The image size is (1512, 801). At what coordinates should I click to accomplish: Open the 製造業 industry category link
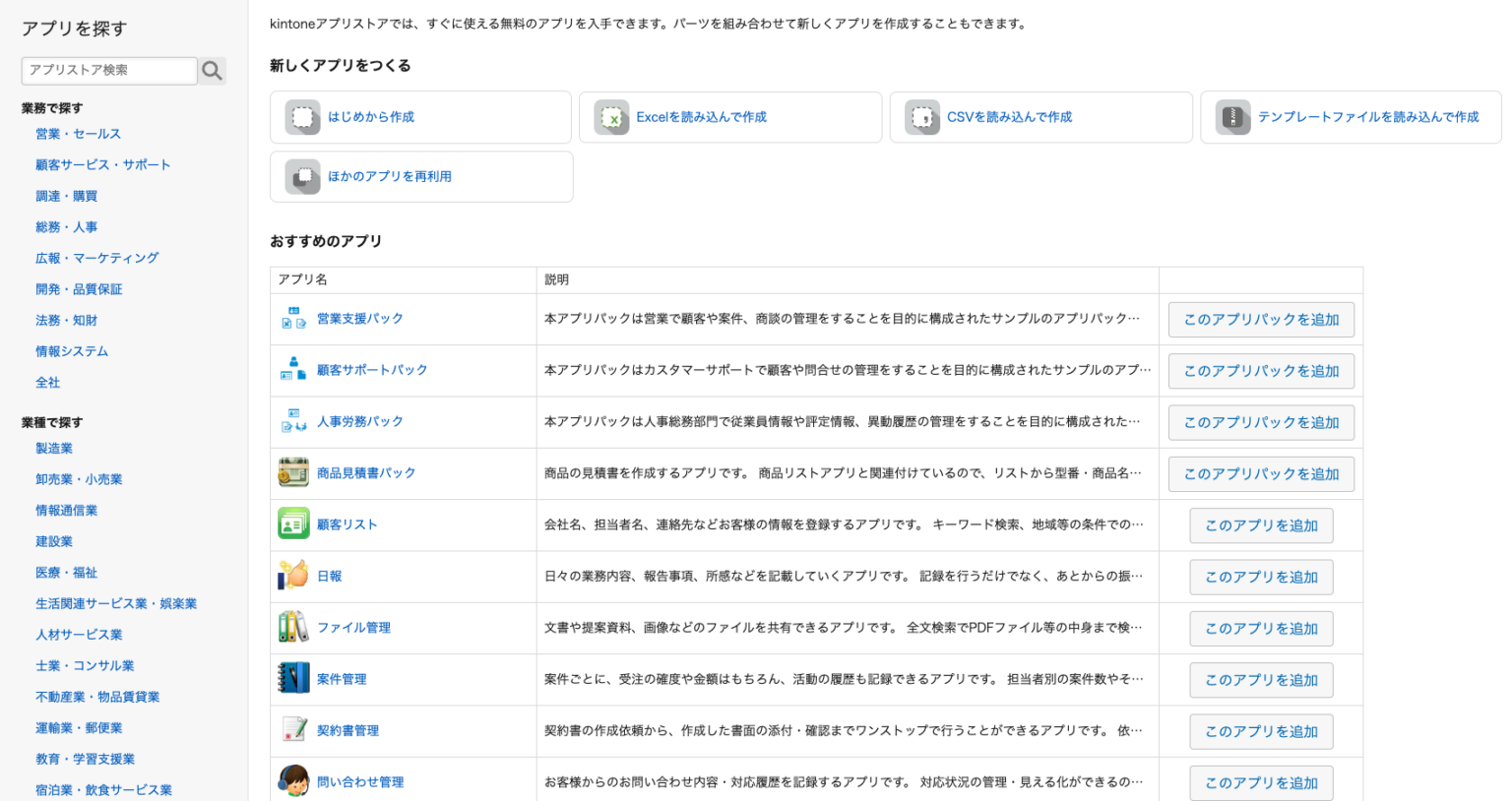(53, 448)
